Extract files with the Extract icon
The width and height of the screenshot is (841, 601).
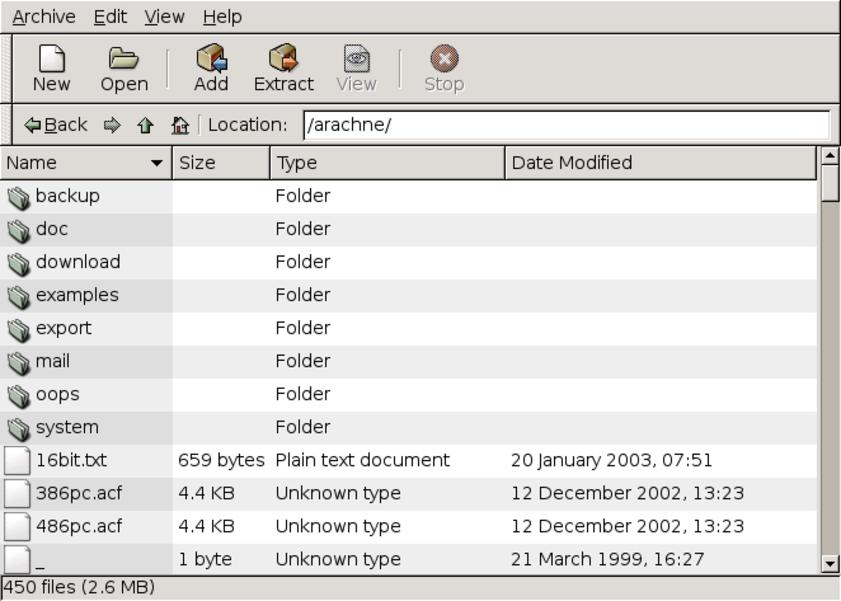coord(283,60)
